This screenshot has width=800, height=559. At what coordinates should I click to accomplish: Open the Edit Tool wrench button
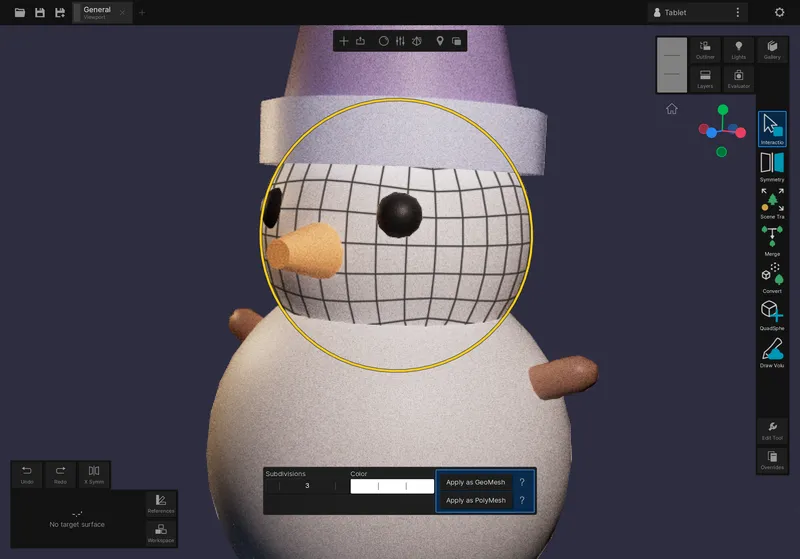click(x=772, y=431)
